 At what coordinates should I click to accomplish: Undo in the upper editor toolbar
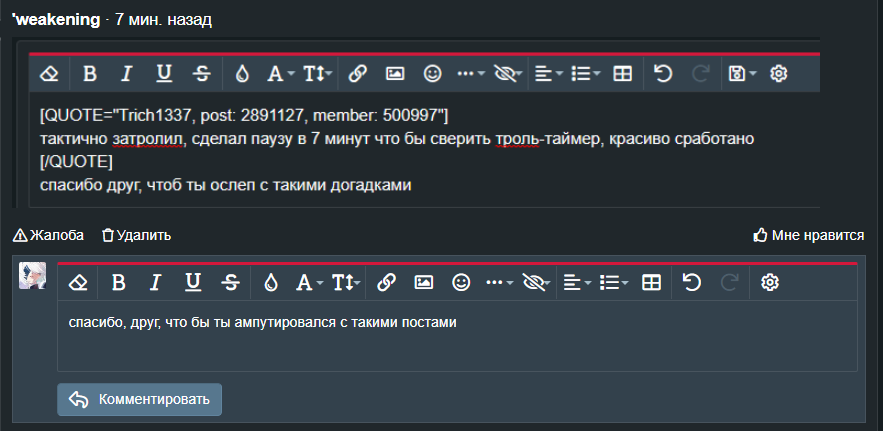pos(663,74)
